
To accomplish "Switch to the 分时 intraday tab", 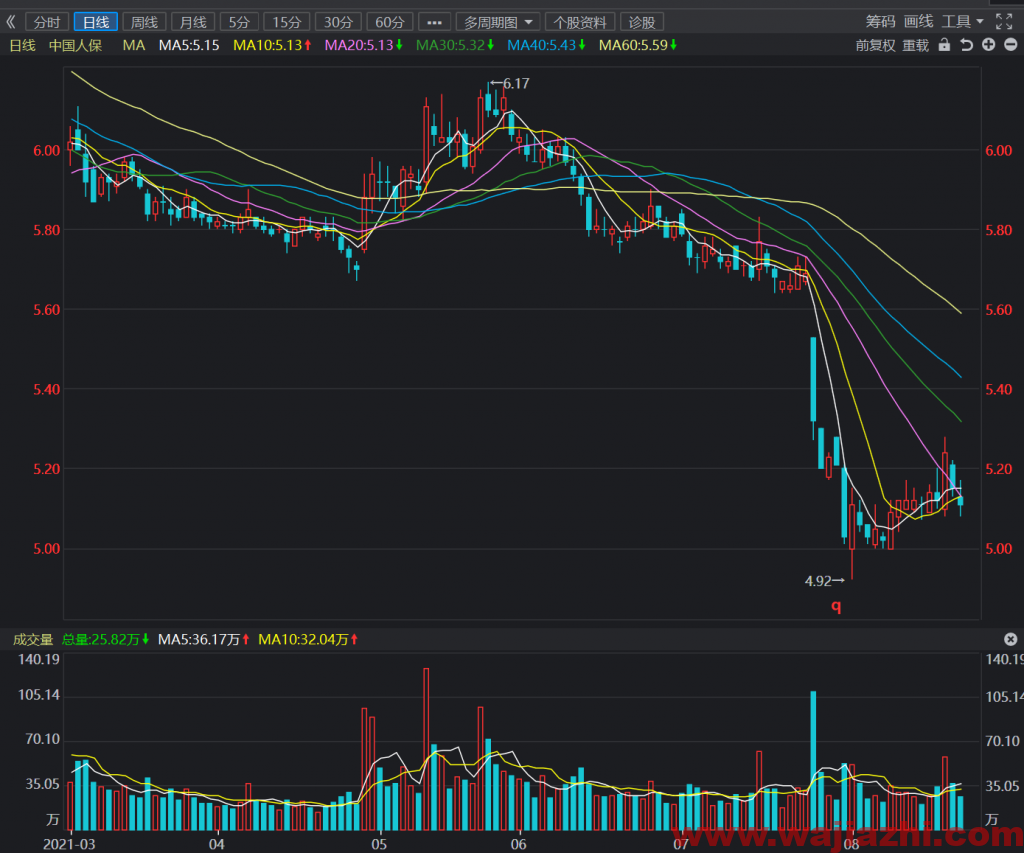I will 47,22.
